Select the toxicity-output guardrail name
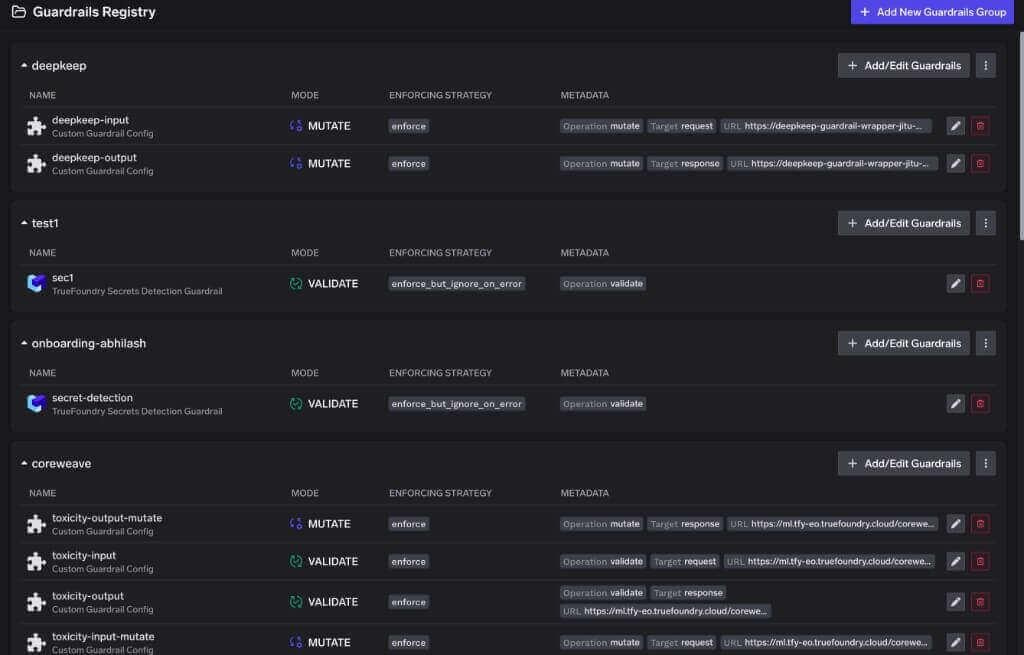The height and width of the screenshot is (655, 1024). (x=88, y=596)
